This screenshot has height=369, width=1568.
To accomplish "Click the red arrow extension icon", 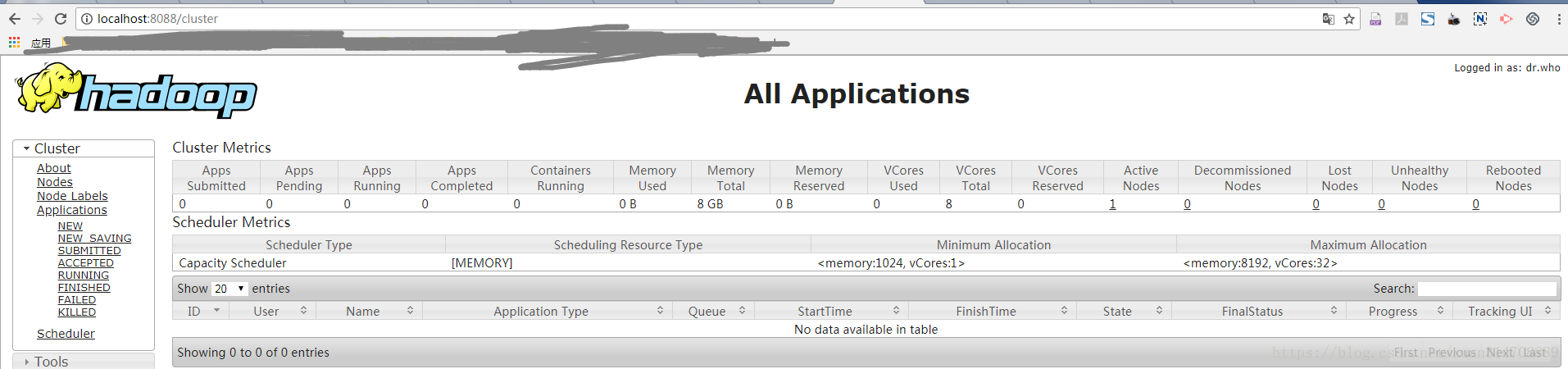I will (1507, 19).
